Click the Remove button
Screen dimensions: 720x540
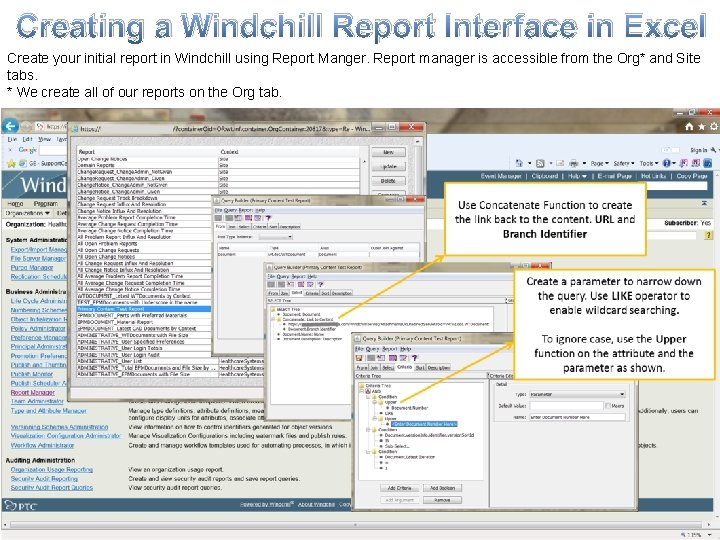pyautogui.click(x=443, y=500)
